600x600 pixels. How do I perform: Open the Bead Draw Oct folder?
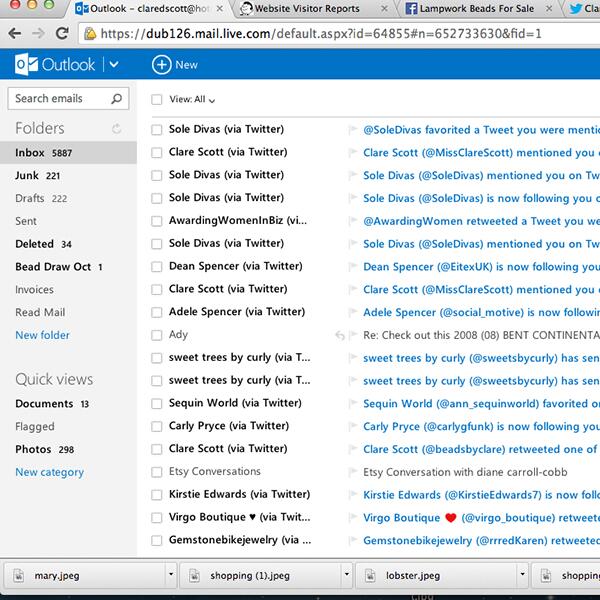coord(59,267)
